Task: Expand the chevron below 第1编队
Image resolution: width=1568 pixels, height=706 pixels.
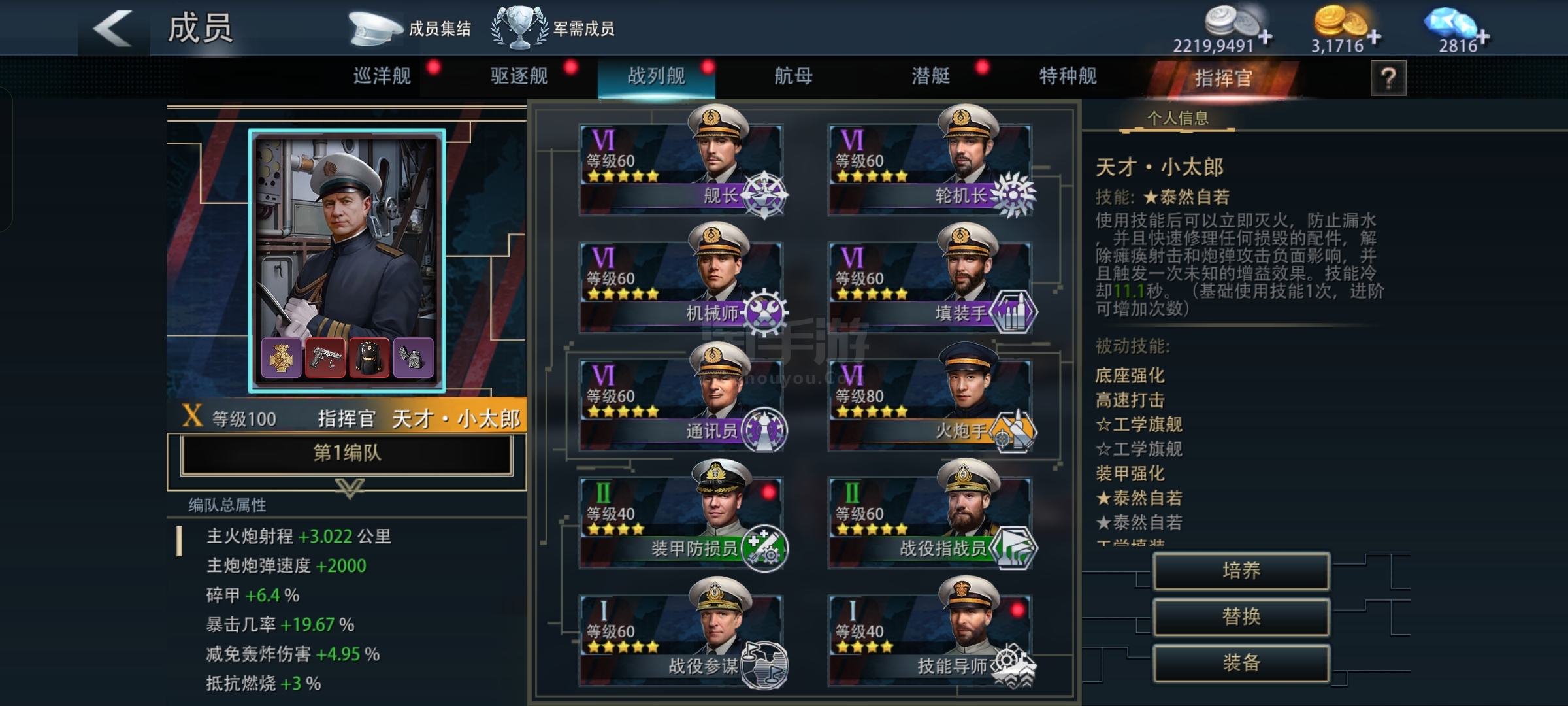Action: 350,488
